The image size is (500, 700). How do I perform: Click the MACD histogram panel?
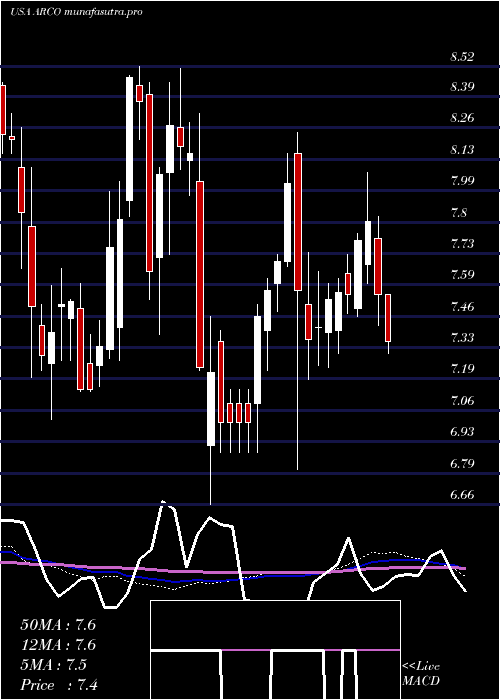(x=275, y=650)
